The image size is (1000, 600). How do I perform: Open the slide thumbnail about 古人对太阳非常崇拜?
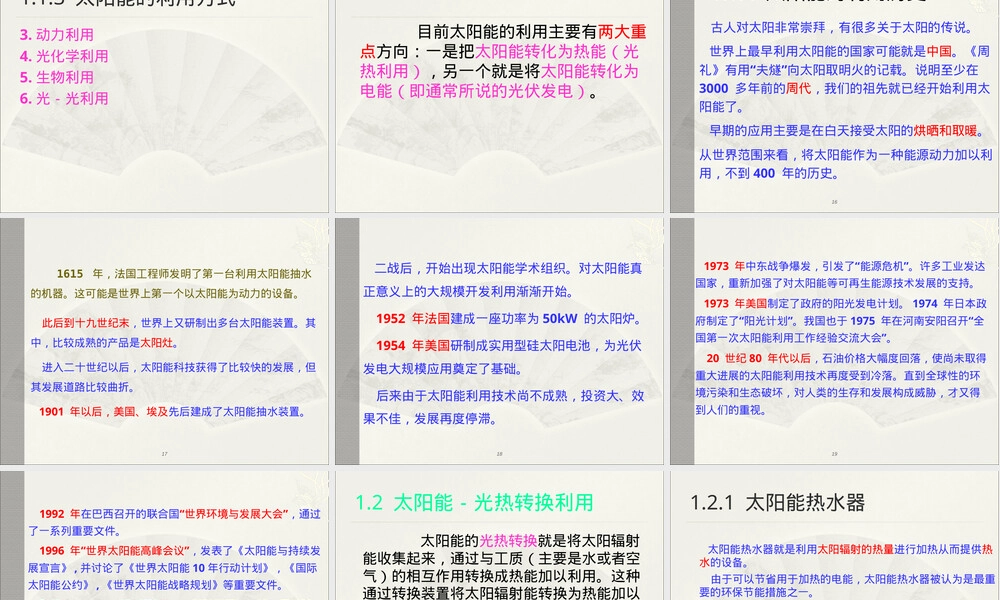[x=835, y=106]
